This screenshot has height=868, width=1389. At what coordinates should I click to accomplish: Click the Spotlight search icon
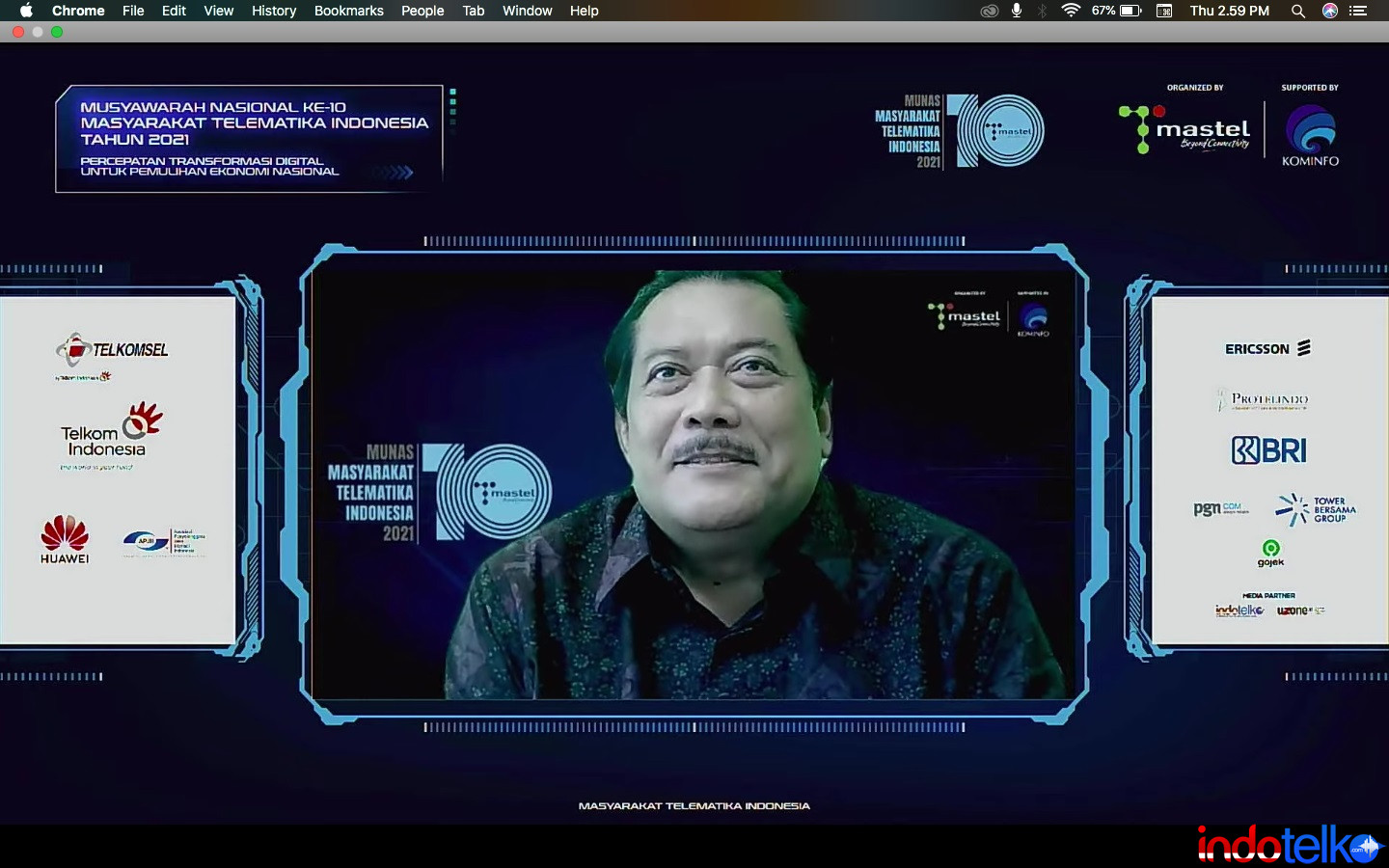pos(1298,11)
